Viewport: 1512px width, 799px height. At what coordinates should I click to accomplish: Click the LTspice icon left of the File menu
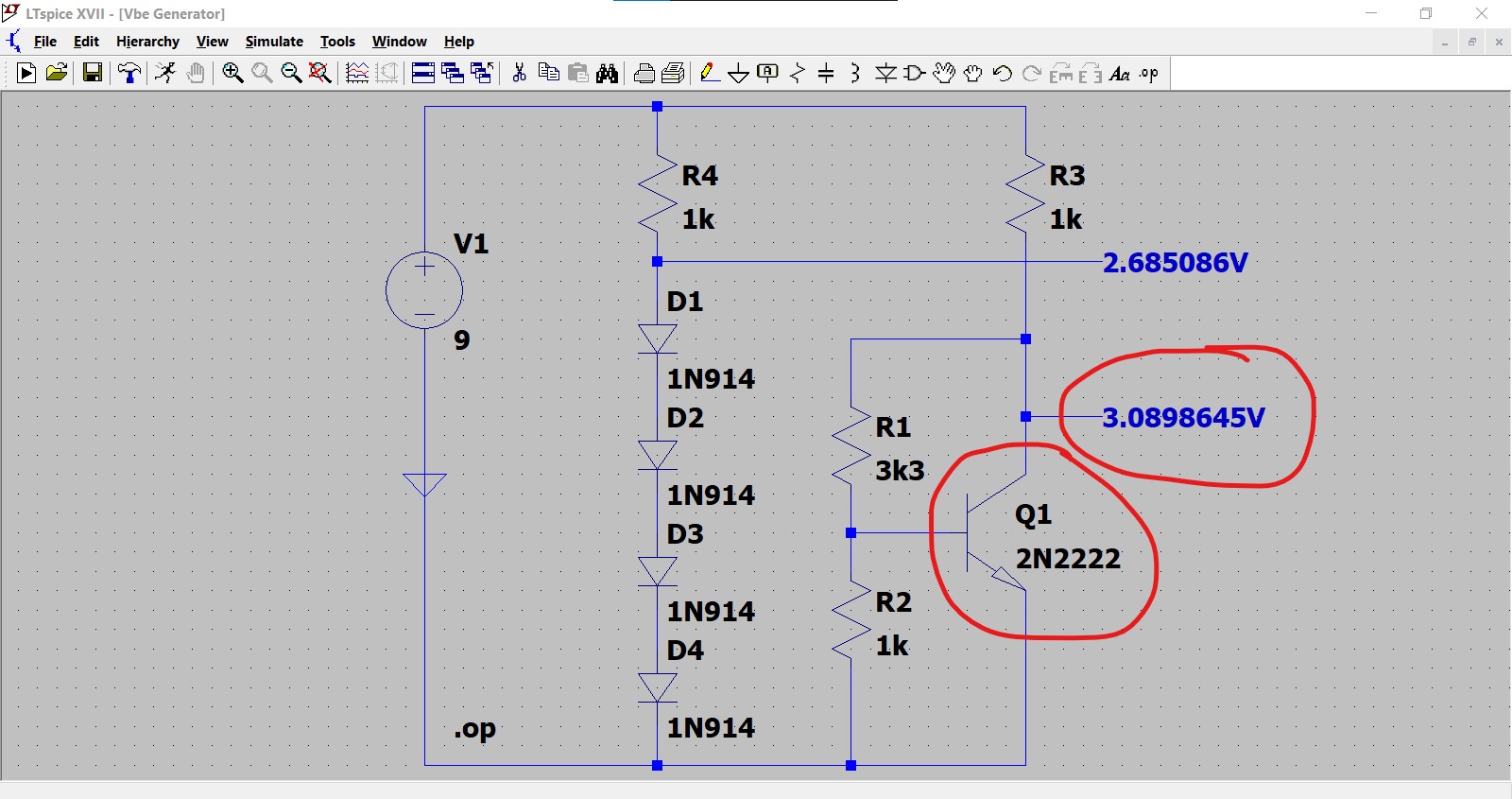(14, 42)
